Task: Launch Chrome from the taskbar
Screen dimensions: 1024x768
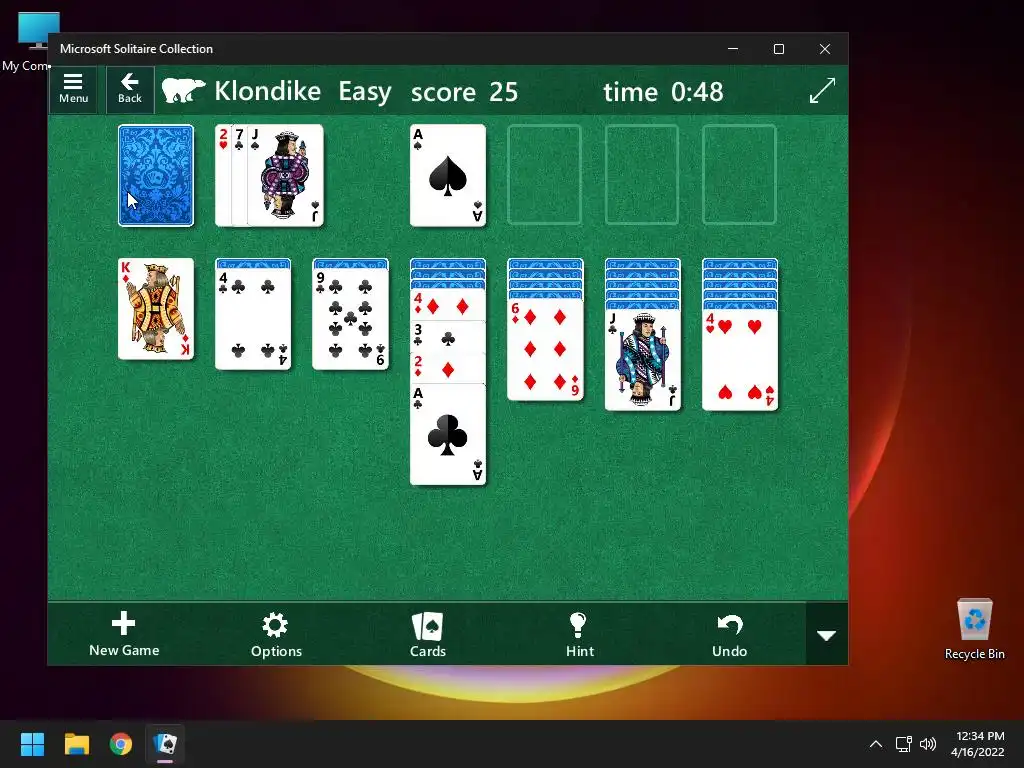Action: click(x=121, y=744)
